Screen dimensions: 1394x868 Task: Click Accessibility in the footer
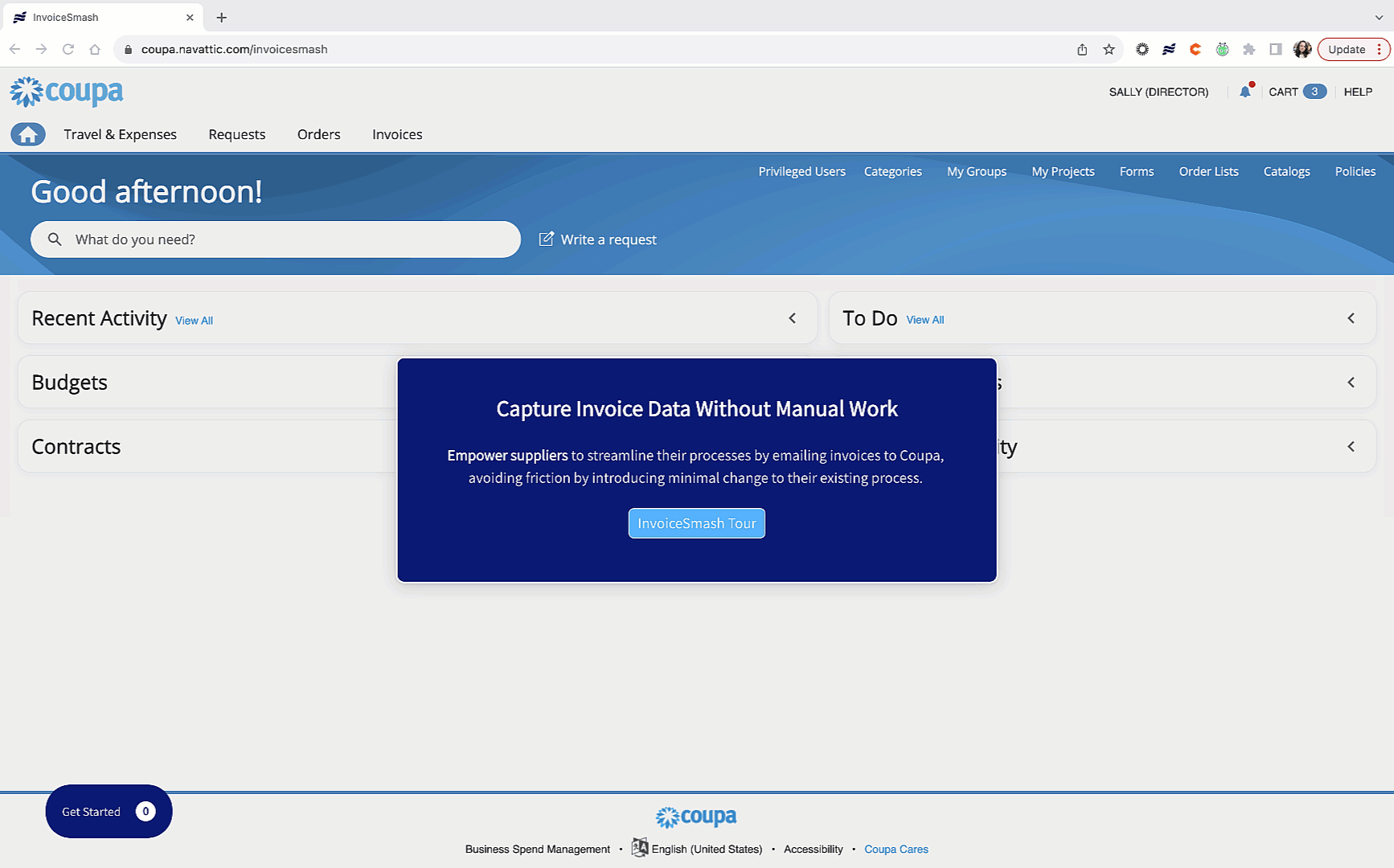pos(814,849)
